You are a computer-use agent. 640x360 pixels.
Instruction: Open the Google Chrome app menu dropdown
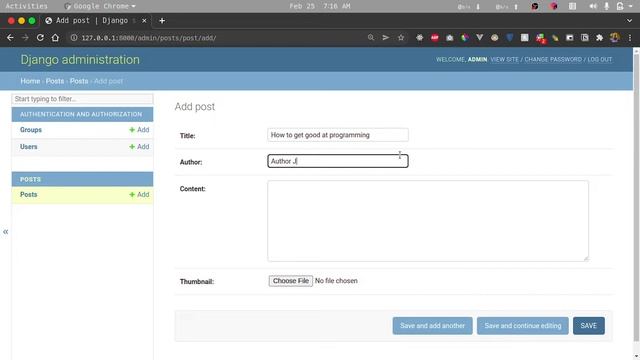coord(100,6)
